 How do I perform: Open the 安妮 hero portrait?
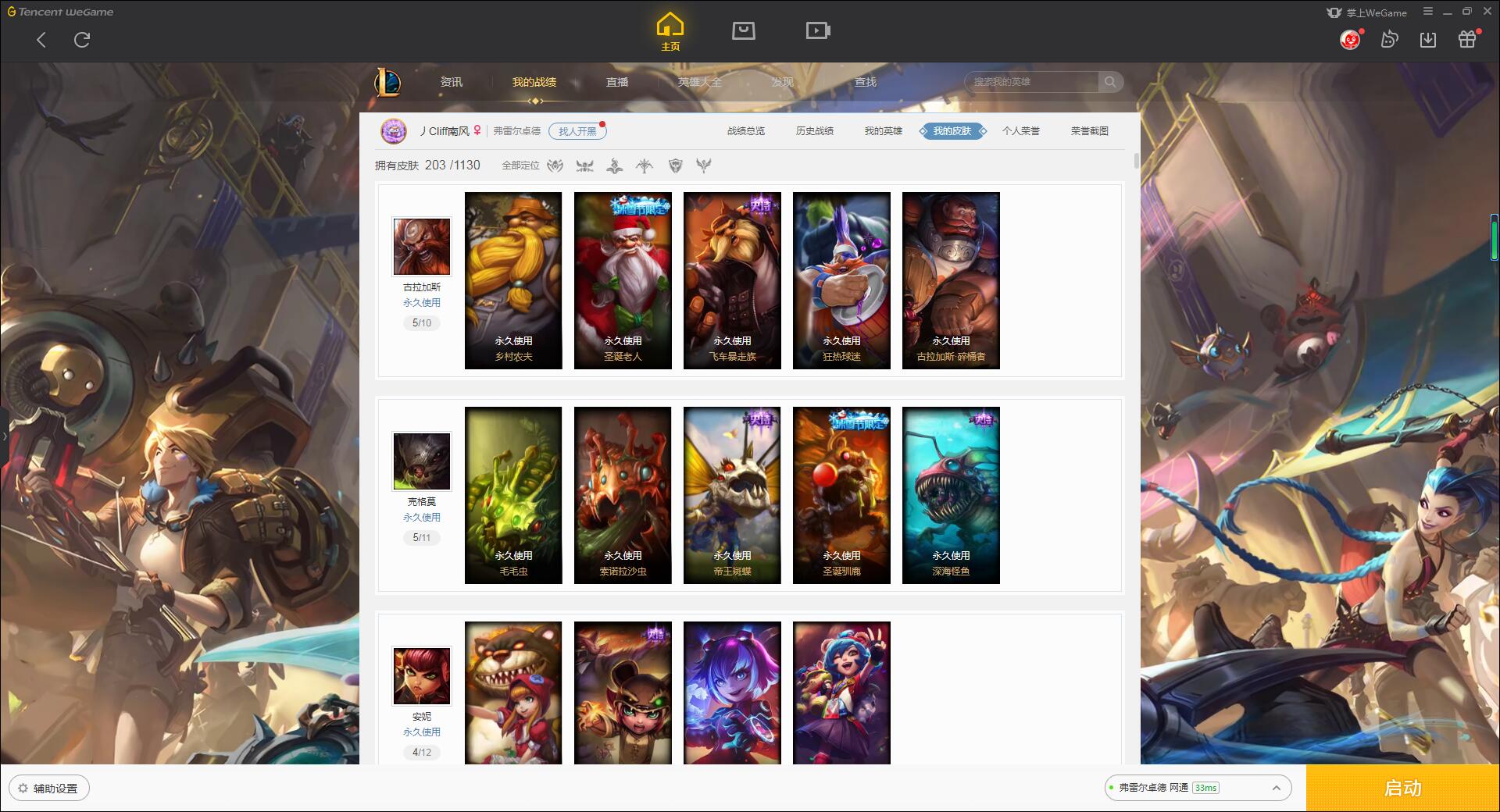click(x=422, y=676)
